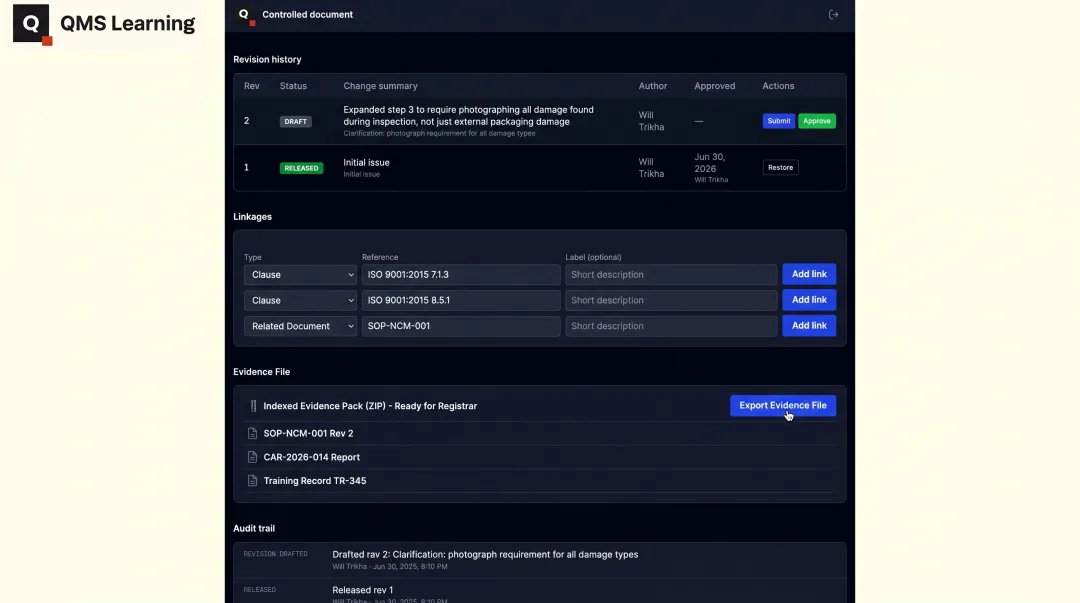Click the file icon for Training Record TR-345
The width and height of the screenshot is (1080, 603).
252,481
